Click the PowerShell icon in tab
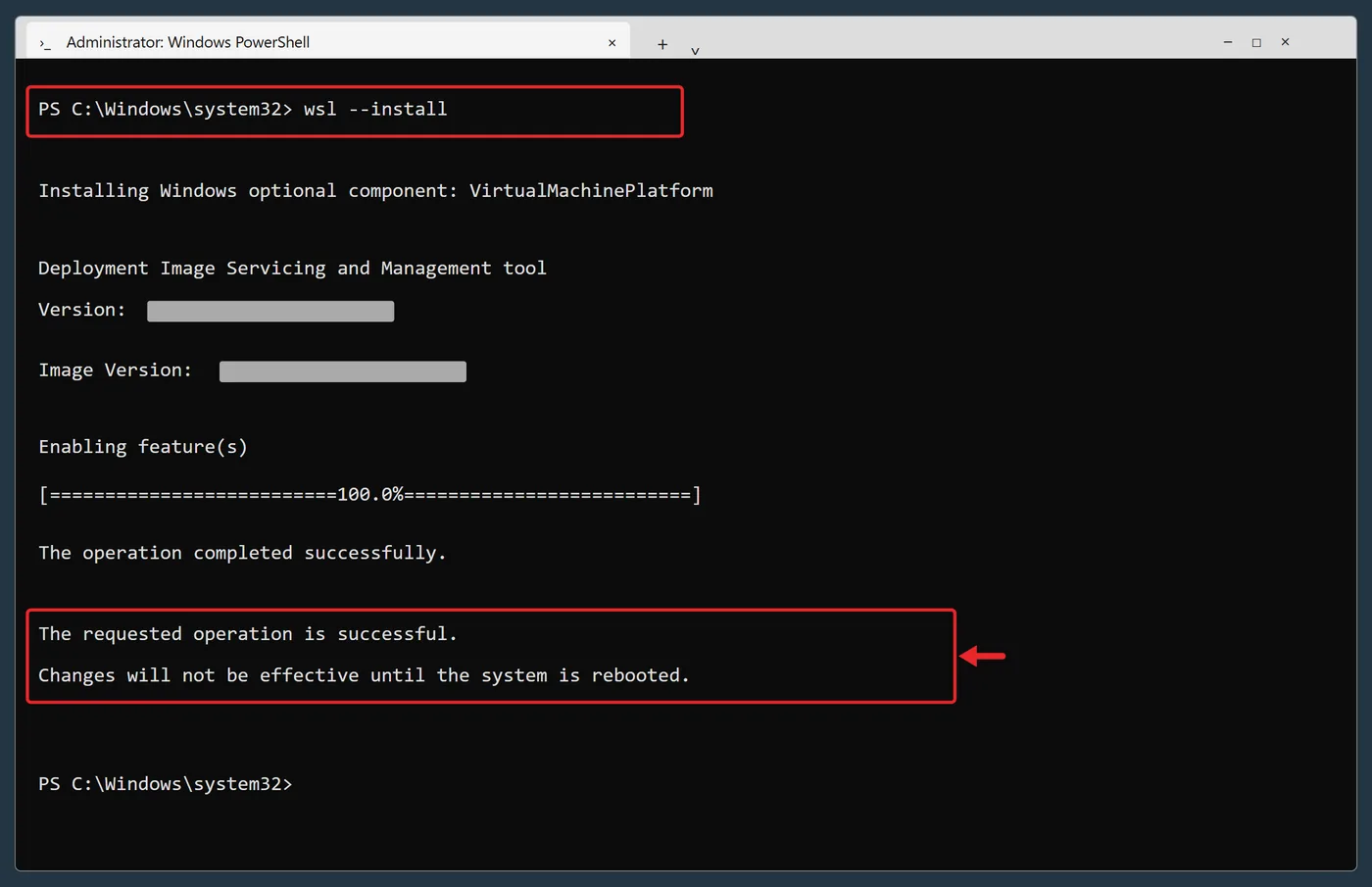1372x887 pixels. [x=45, y=44]
